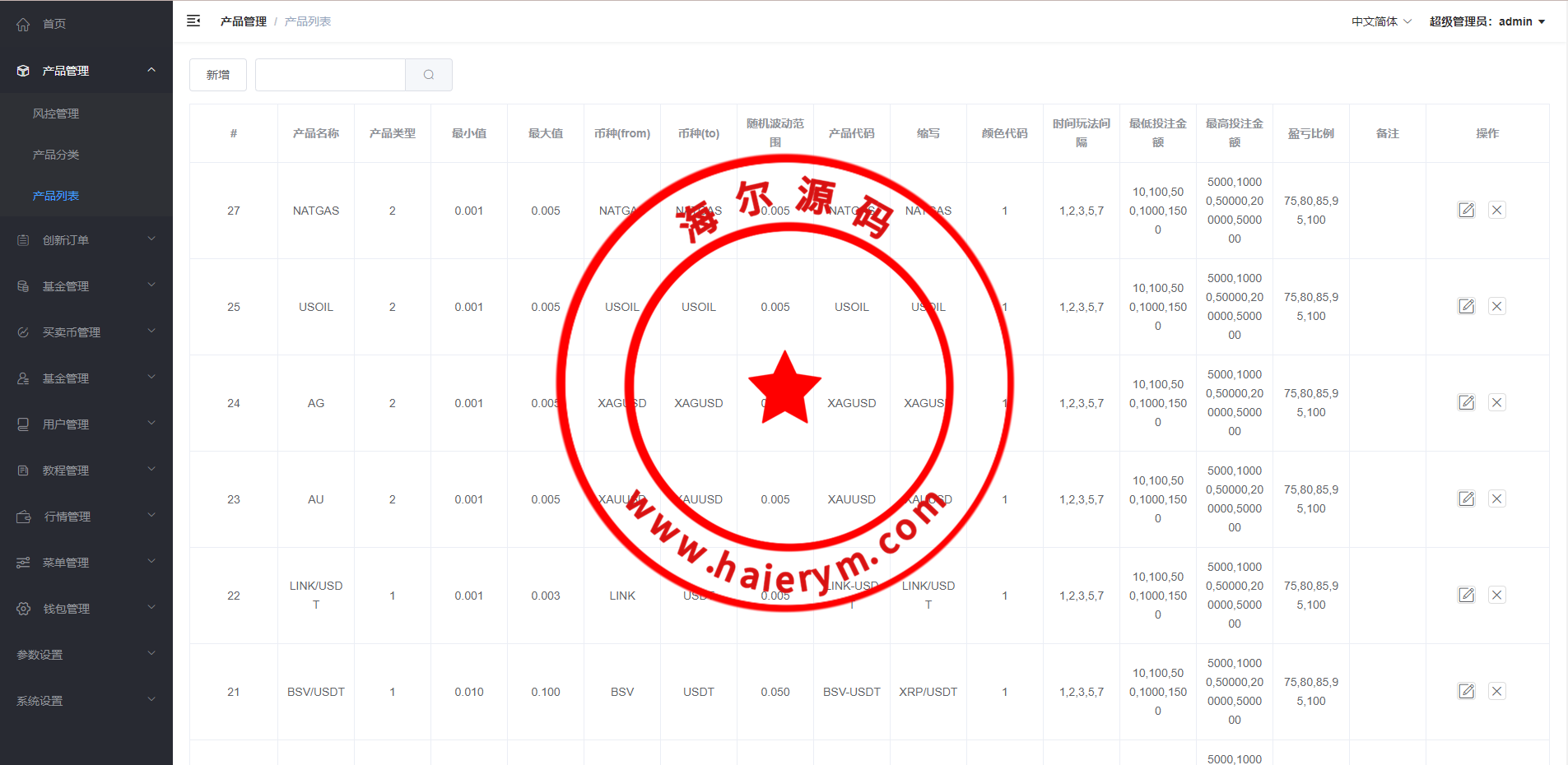Focus the product search input field

(x=330, y=75)
